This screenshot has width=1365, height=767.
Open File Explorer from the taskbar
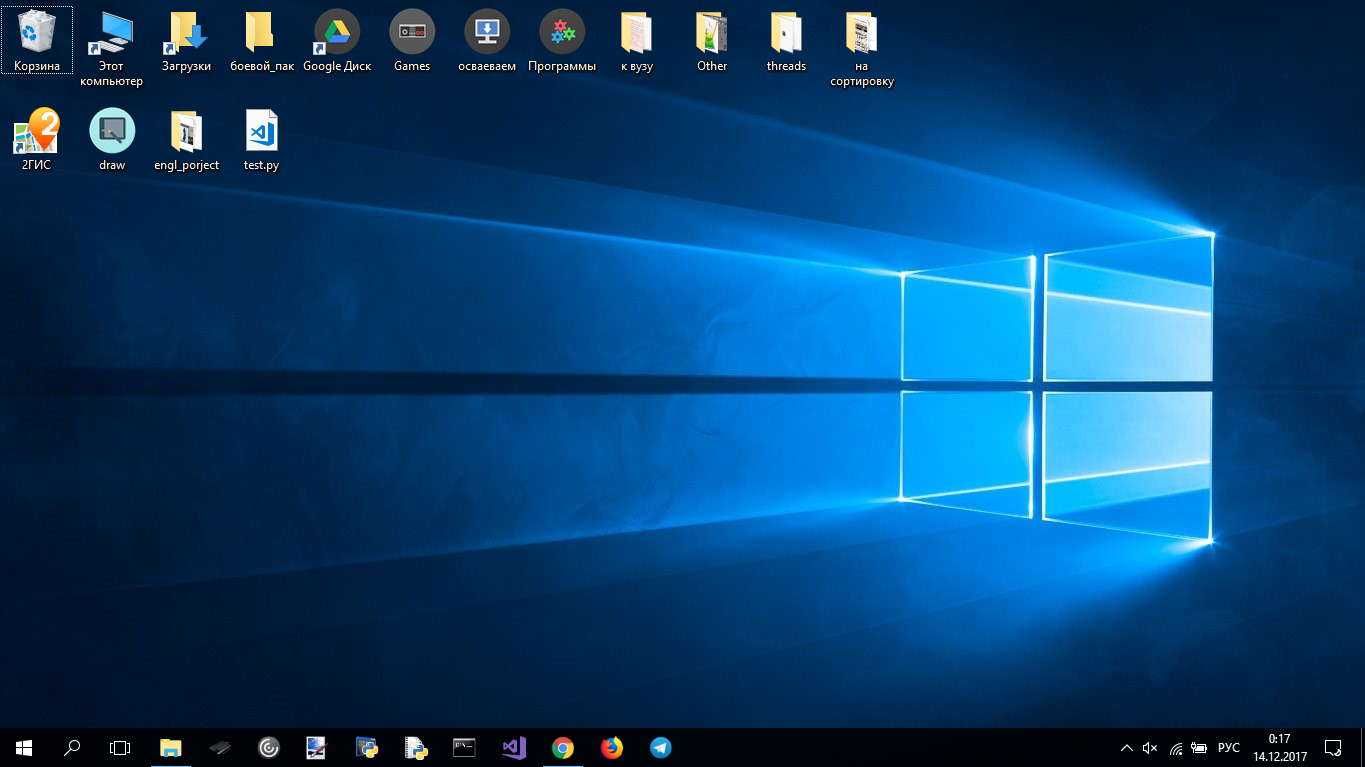(171, 747)
